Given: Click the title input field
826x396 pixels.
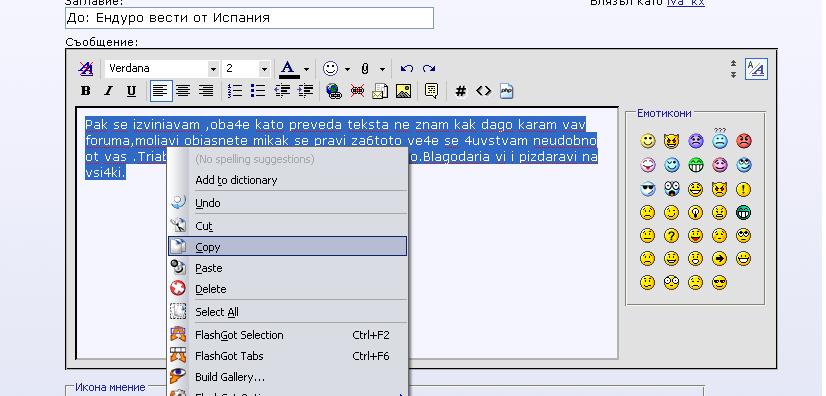Looking at the screenshot, I should (x=249, y=18).
